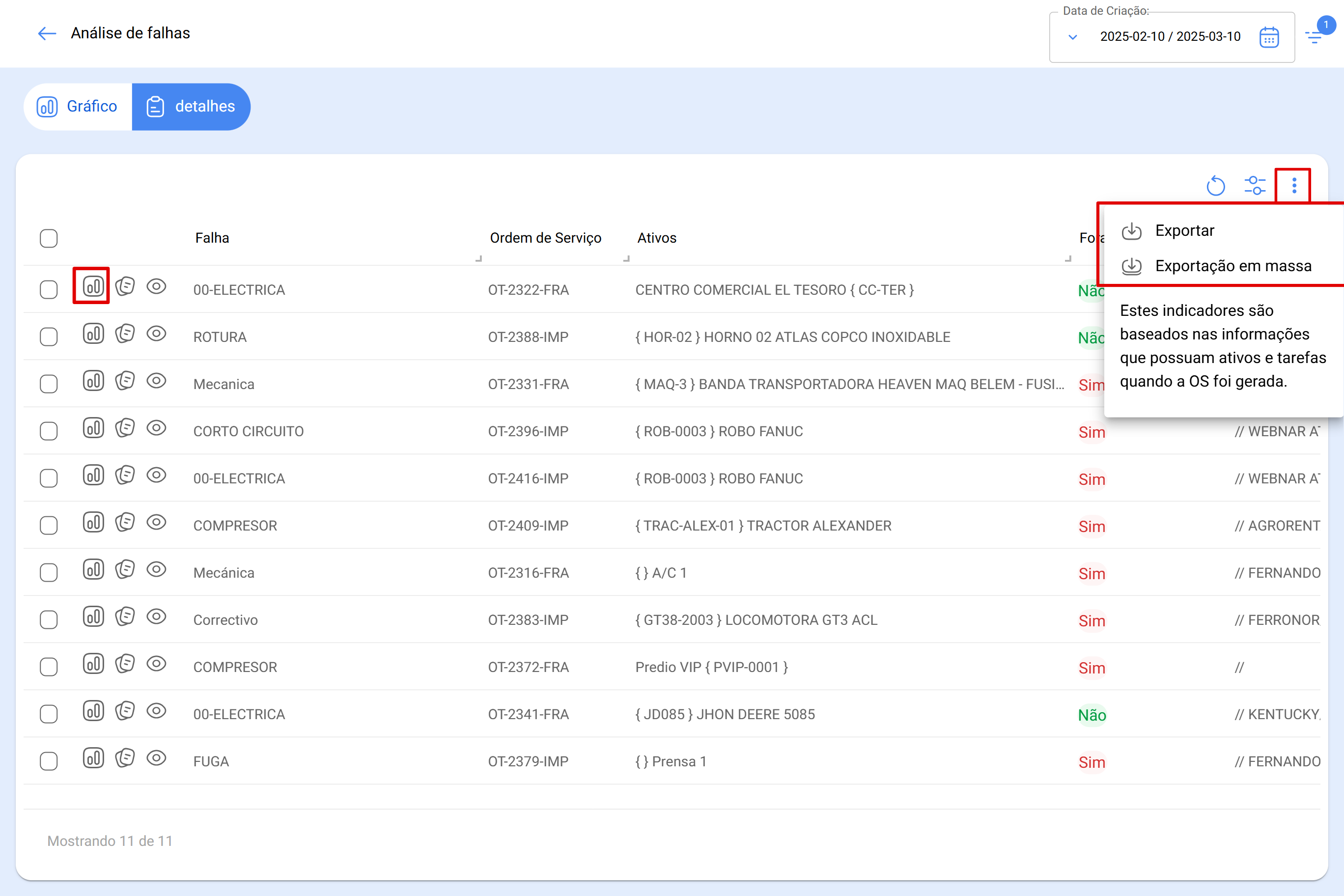Click the Ordem de Serviço column header

545,238
